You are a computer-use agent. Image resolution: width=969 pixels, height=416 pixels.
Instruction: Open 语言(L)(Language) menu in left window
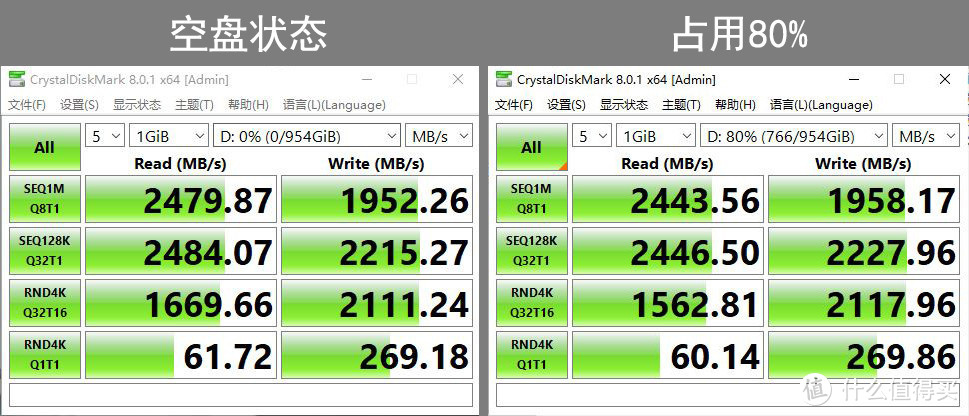point(334,105)
